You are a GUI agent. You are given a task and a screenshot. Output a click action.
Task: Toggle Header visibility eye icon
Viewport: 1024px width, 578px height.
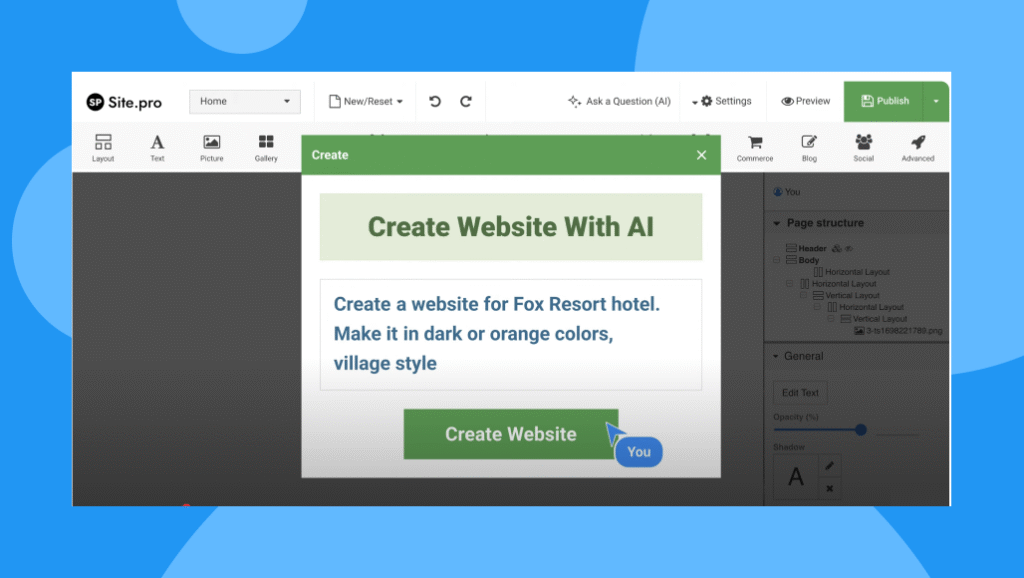pos(848,248)
